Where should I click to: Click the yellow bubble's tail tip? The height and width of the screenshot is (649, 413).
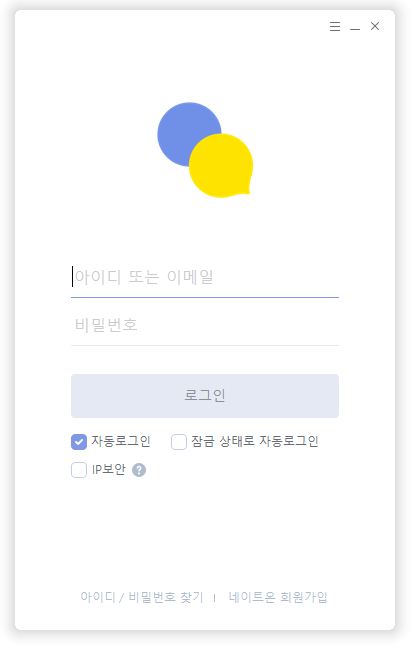click(250, 192)
